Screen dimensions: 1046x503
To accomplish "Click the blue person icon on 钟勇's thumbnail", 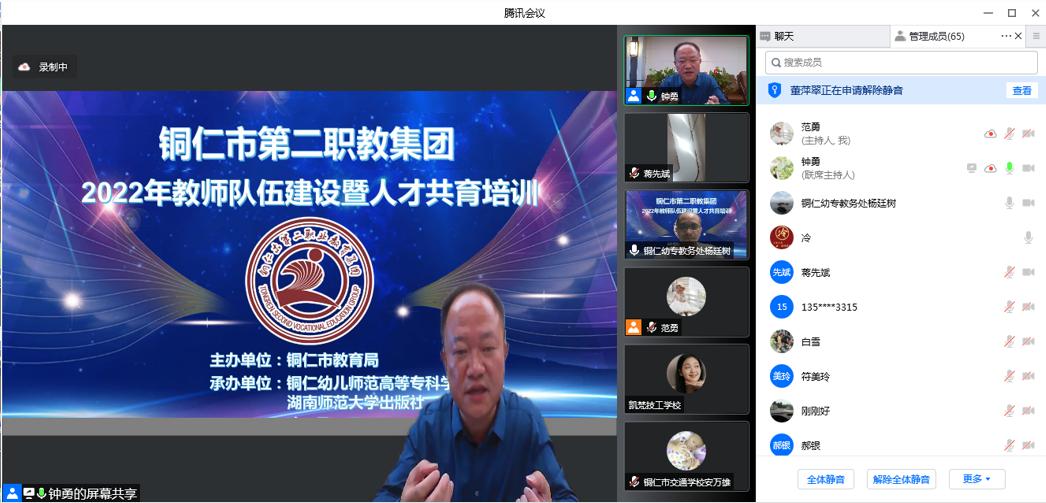I will [x=633, y=96].
